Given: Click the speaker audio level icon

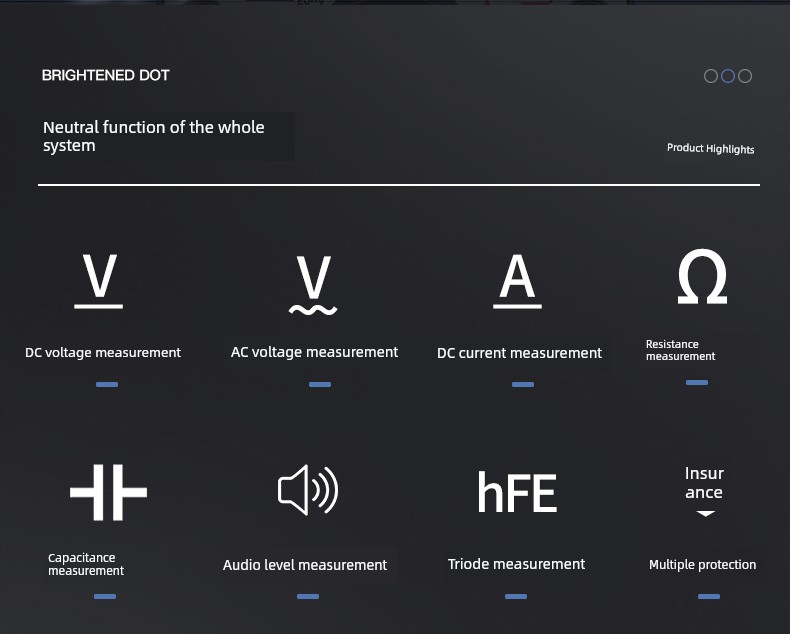Looking at the screenshot, I should pos(308,490).
